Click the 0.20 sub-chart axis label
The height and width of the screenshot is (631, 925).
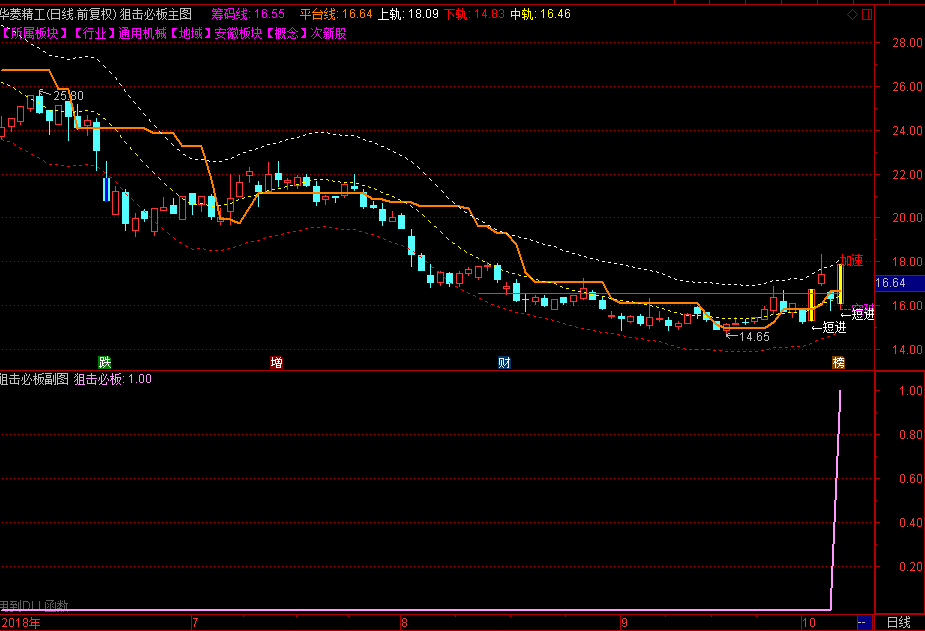point(911,567)
